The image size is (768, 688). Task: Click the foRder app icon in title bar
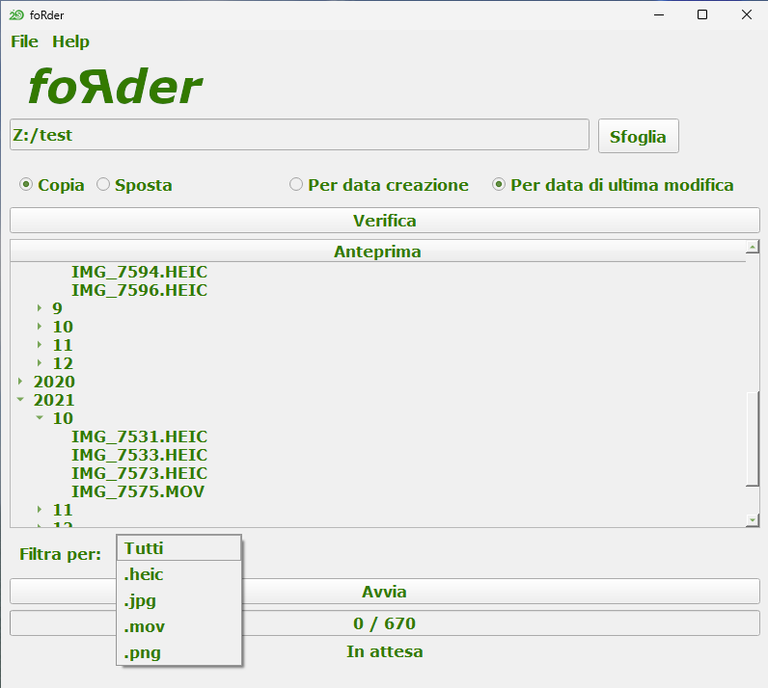coord(16,15)
